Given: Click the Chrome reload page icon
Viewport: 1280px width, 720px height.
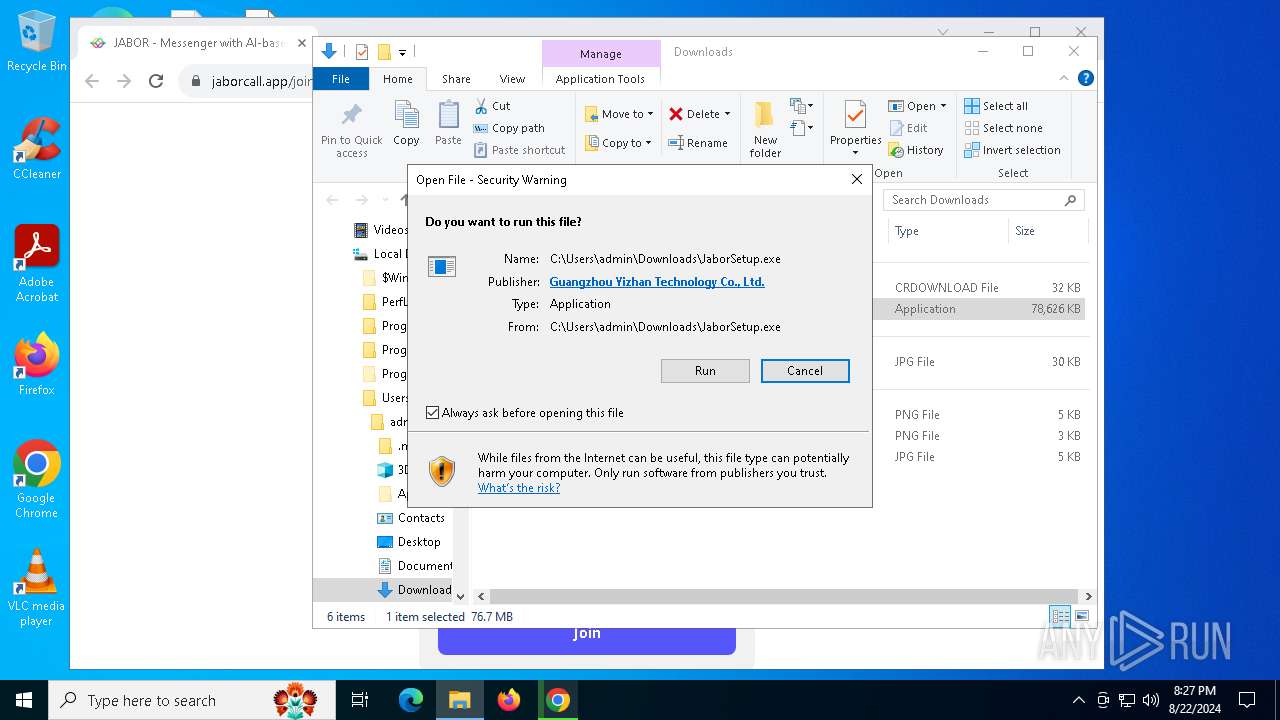Looking at the screenshot, I should [x=156, y=81].
